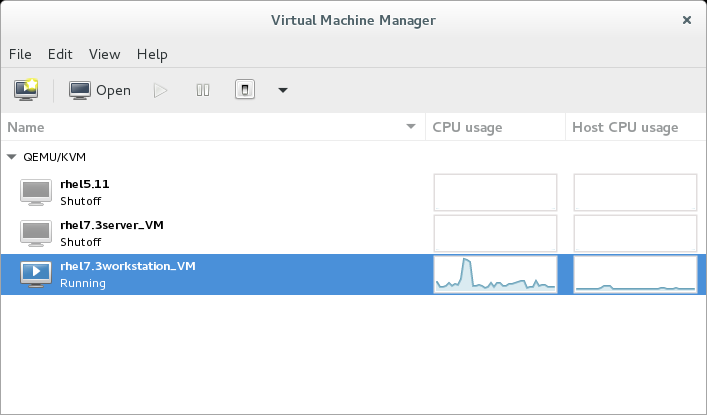The image size is (707, 415).
Task: Sort by the CPU usage column header
Action: click(x=495, y=127)
